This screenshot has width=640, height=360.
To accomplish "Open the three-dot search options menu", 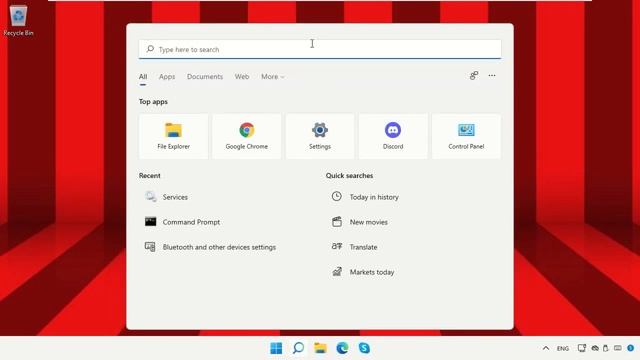I will pos(492,76).
